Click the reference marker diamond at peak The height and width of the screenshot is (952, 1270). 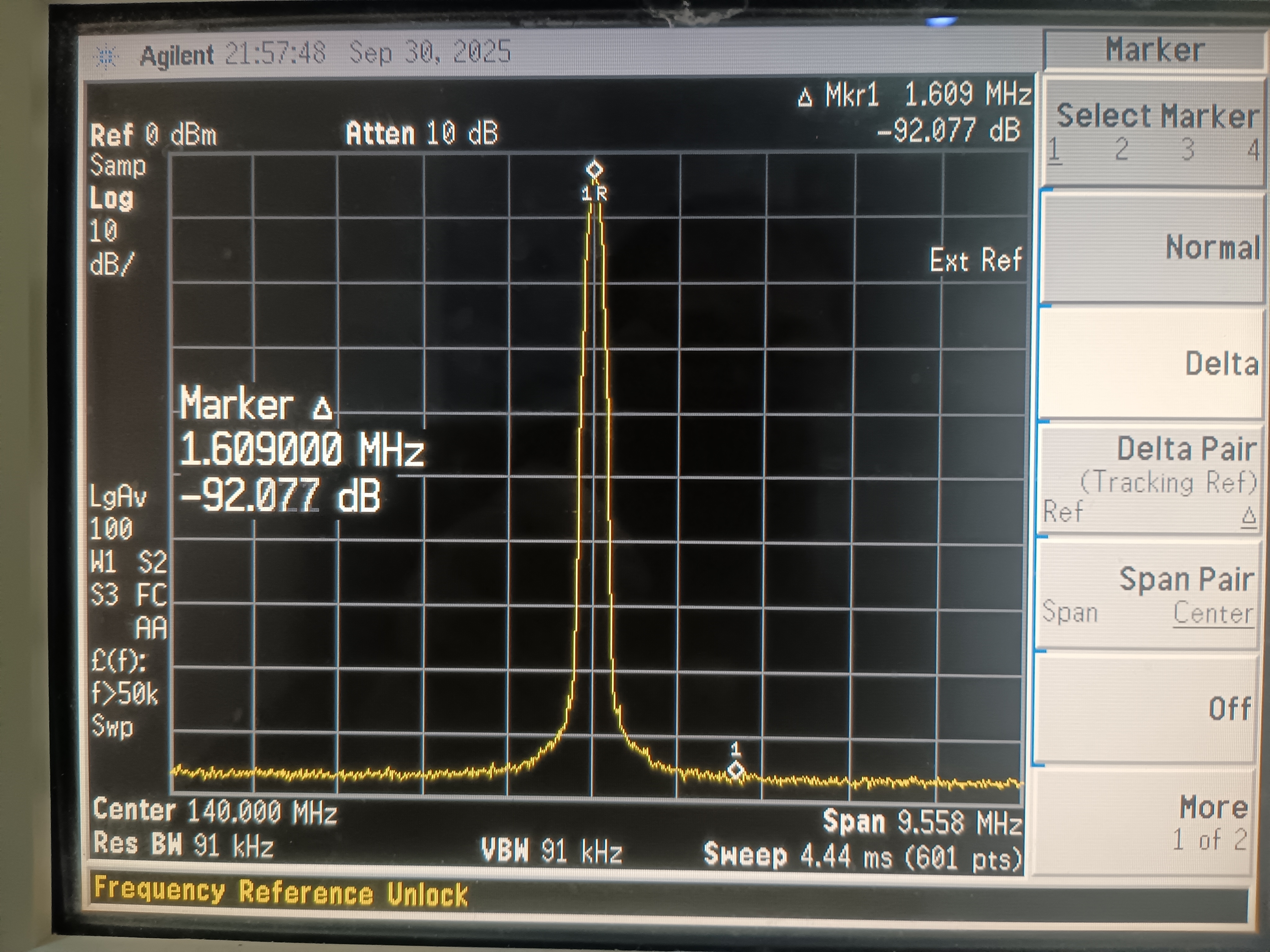pyautogui.click(x=594, y=170)
